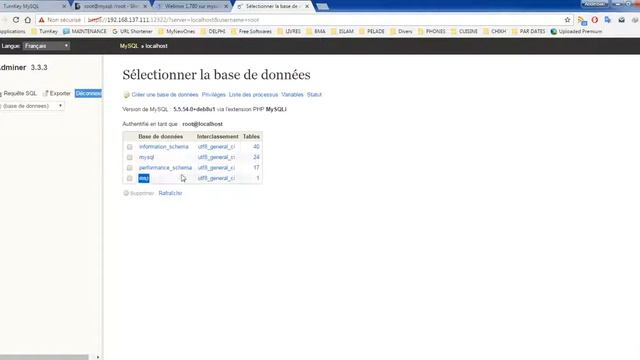The height and width of the screenshot is (360, 640).
Task: Close the Webmin 1.780 tab
Action: (x=226, y=6)
